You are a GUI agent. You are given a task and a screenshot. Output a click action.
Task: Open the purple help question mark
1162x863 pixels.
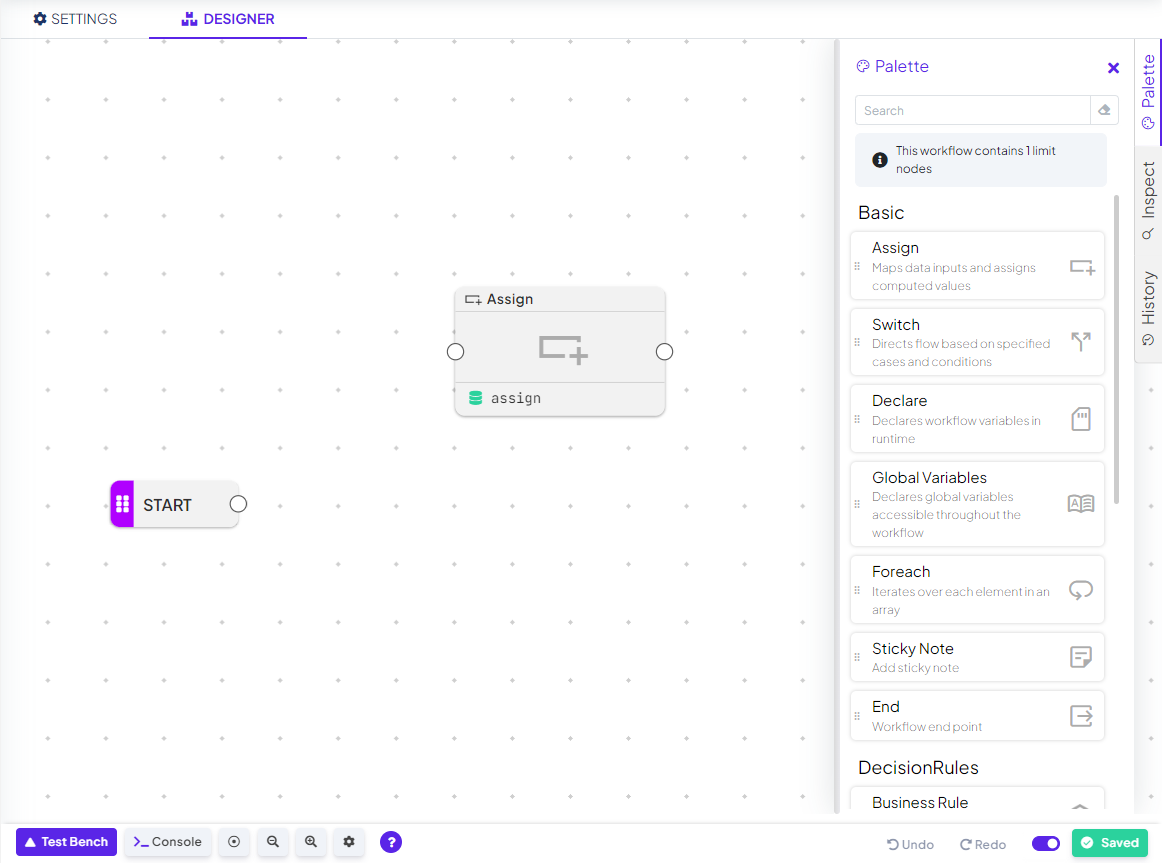pos(391,842)
